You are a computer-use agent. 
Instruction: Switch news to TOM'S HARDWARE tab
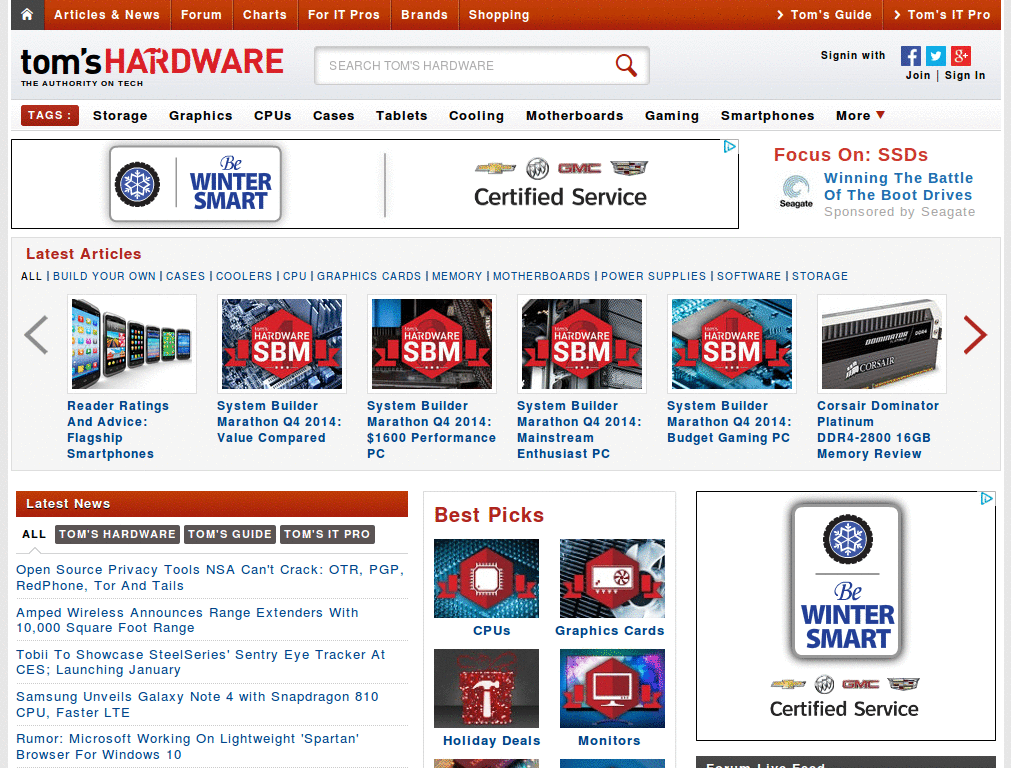118,534
